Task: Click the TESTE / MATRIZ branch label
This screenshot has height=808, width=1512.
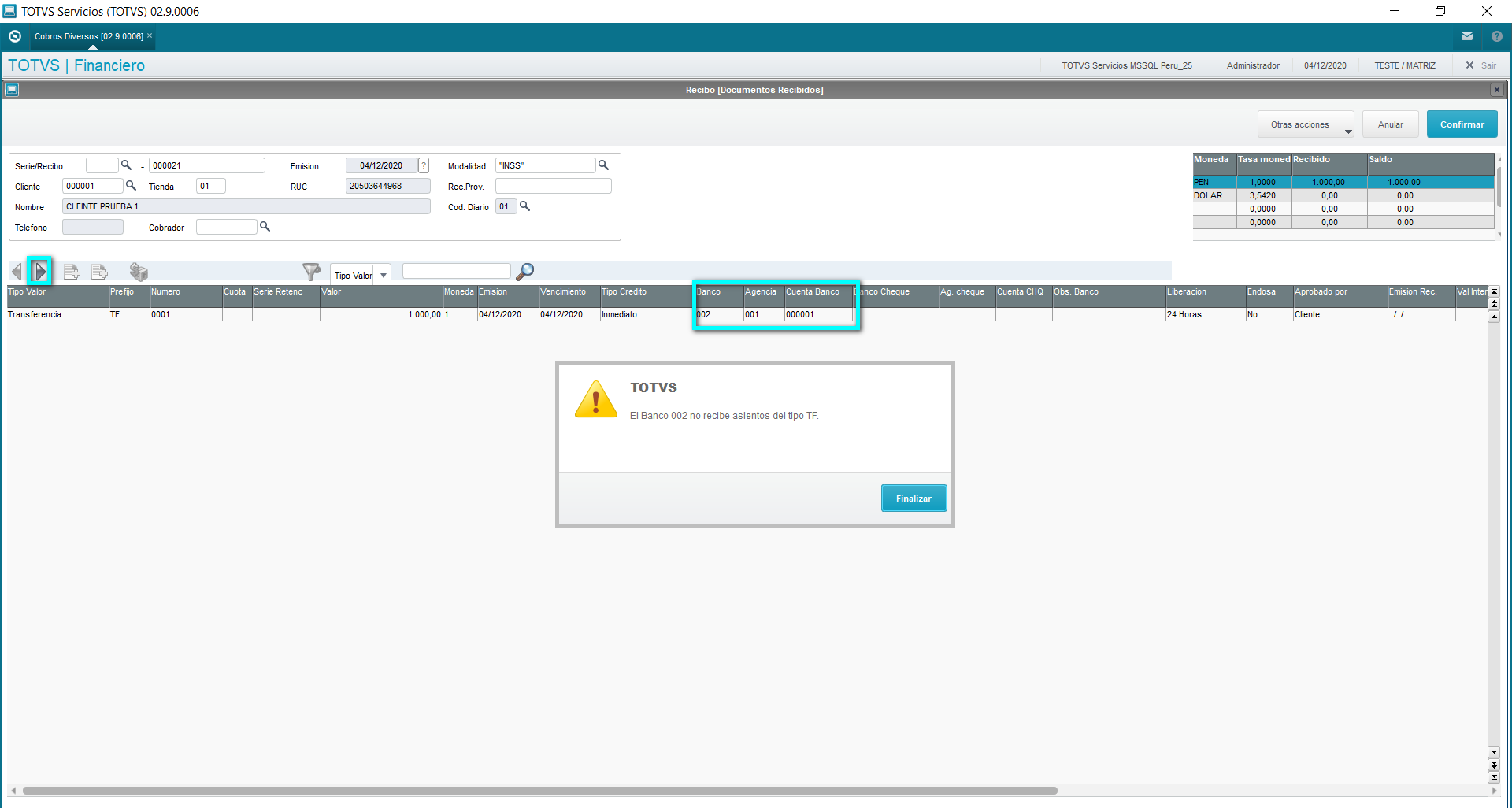Action: [x=1405, y=65]
